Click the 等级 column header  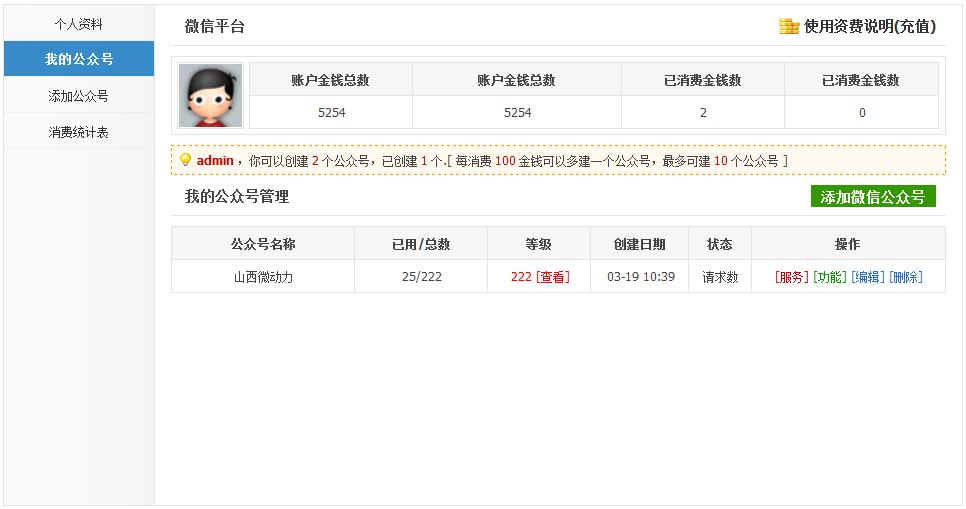click(539, 244)
